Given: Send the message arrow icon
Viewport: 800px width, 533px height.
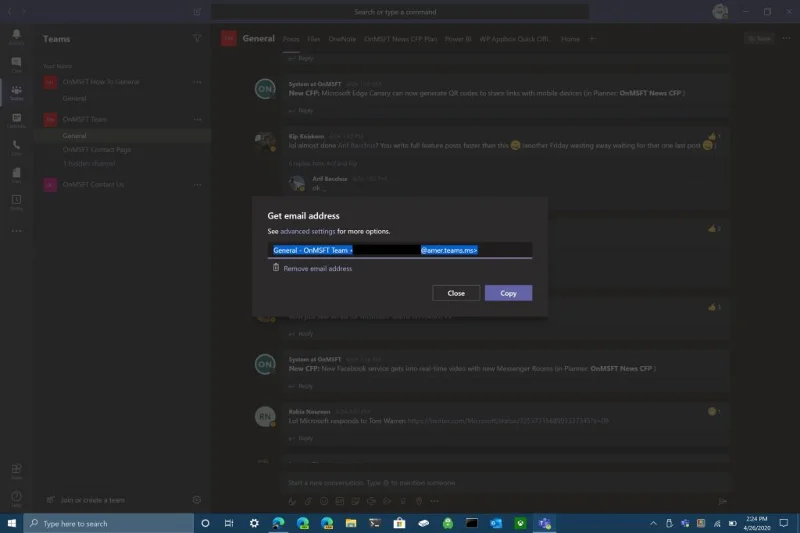Looking at the screenshot, I should (x=722, y=501).
